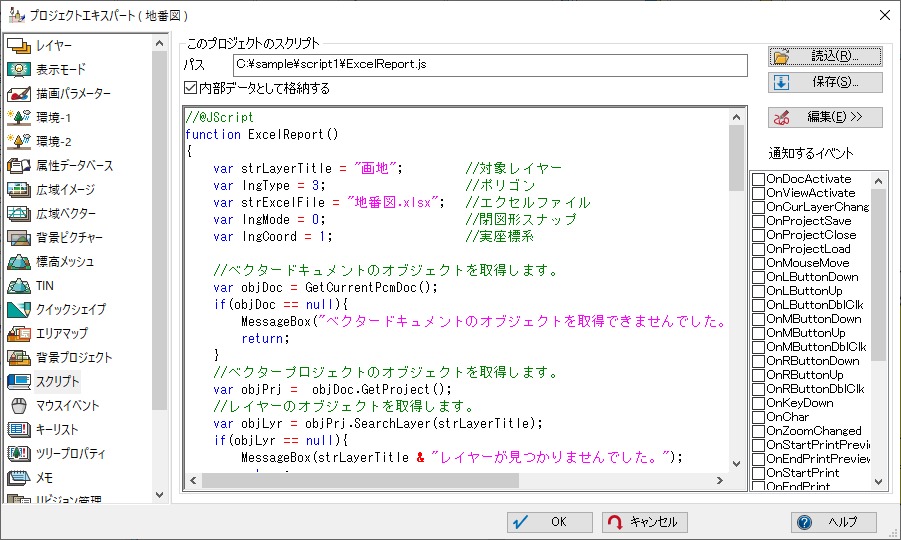
Task: Click the script path input field
Action: point(490,65)
